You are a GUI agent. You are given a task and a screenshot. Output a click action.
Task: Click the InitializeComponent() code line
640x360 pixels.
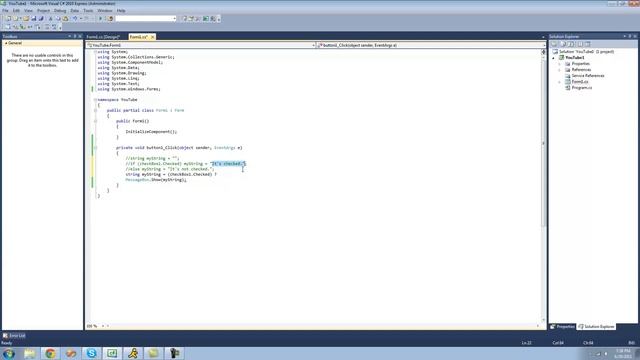[151, 132]
